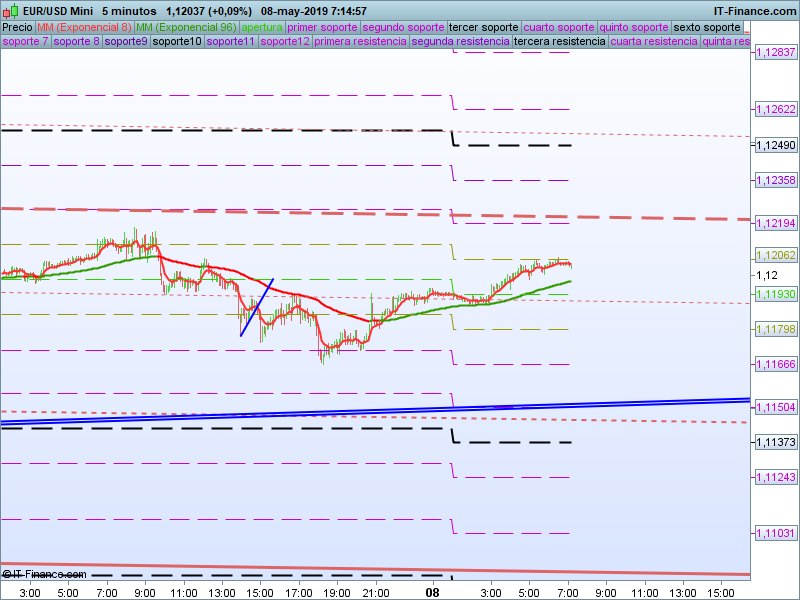The width and height of the screenshot is (800, 600).
Task: Click the blue 1,11504 trendline price tag
Action: click(x=775, y=407)
